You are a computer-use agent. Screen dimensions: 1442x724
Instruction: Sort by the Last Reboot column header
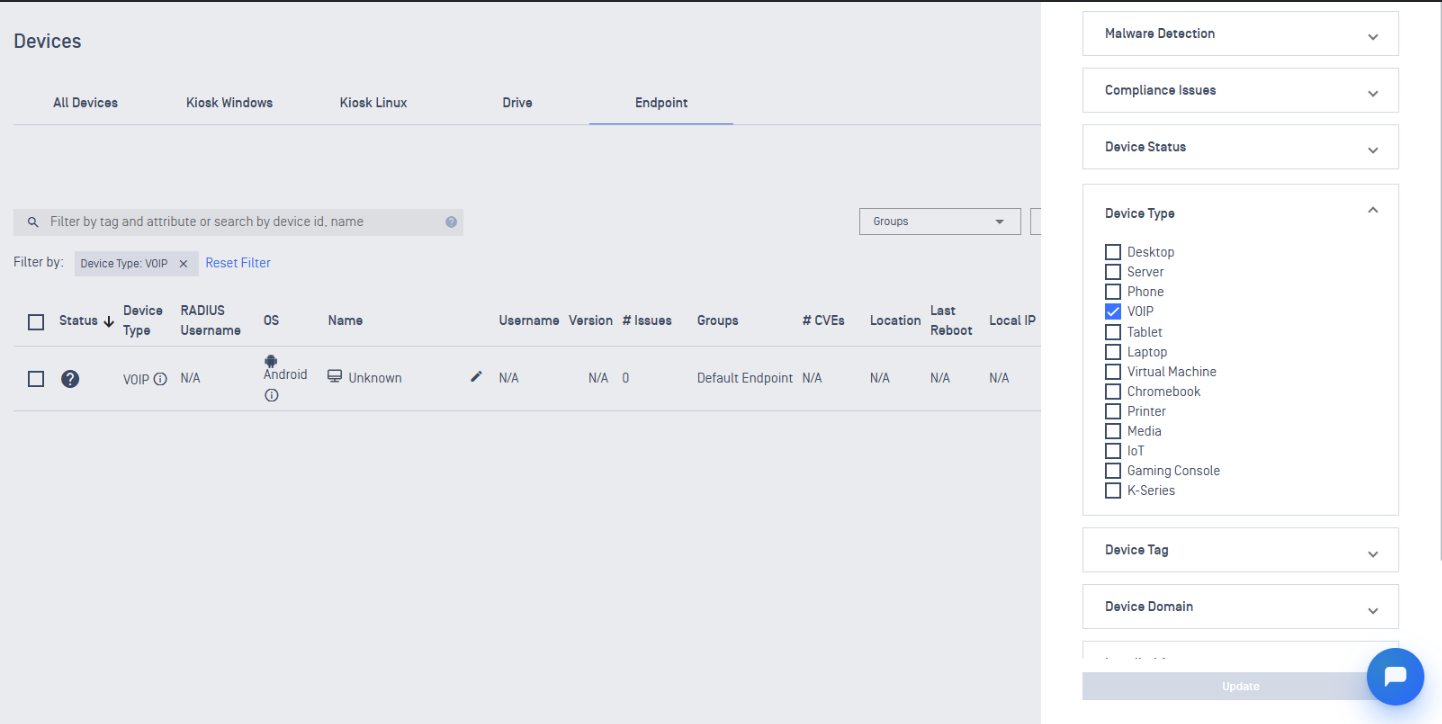pos(951,321)
